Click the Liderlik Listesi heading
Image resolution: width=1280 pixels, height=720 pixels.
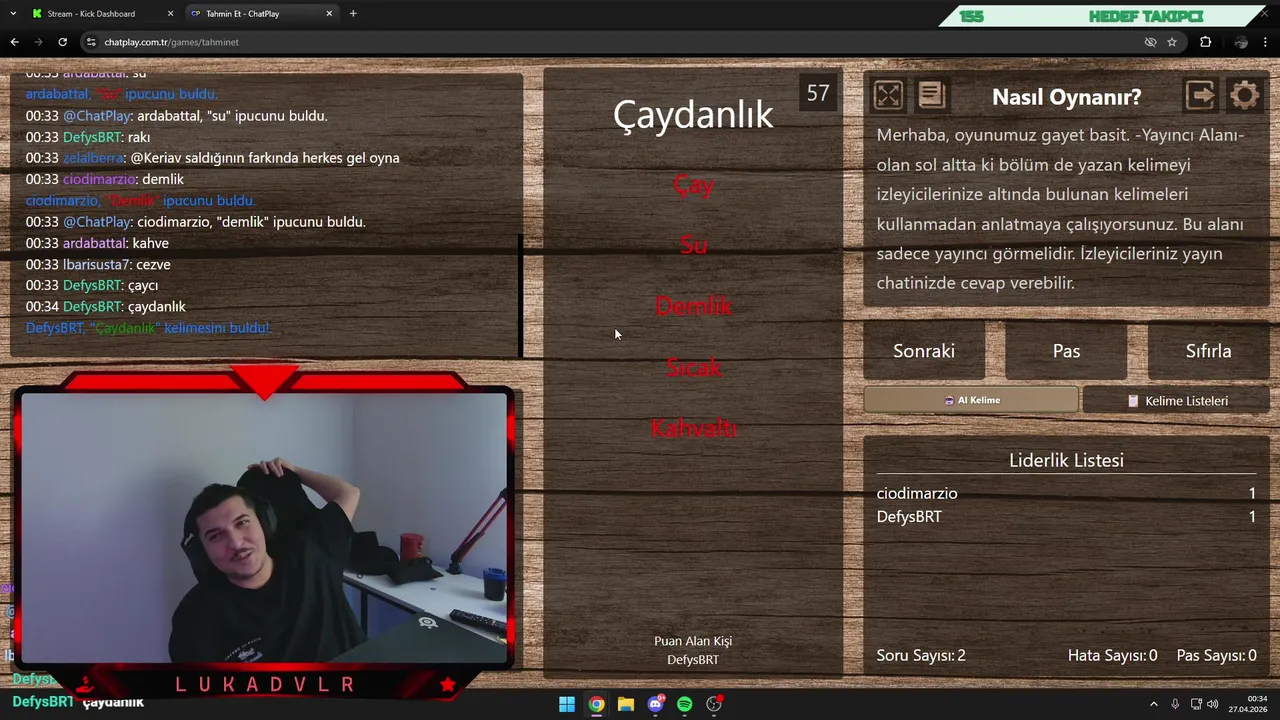[1066, 460]
